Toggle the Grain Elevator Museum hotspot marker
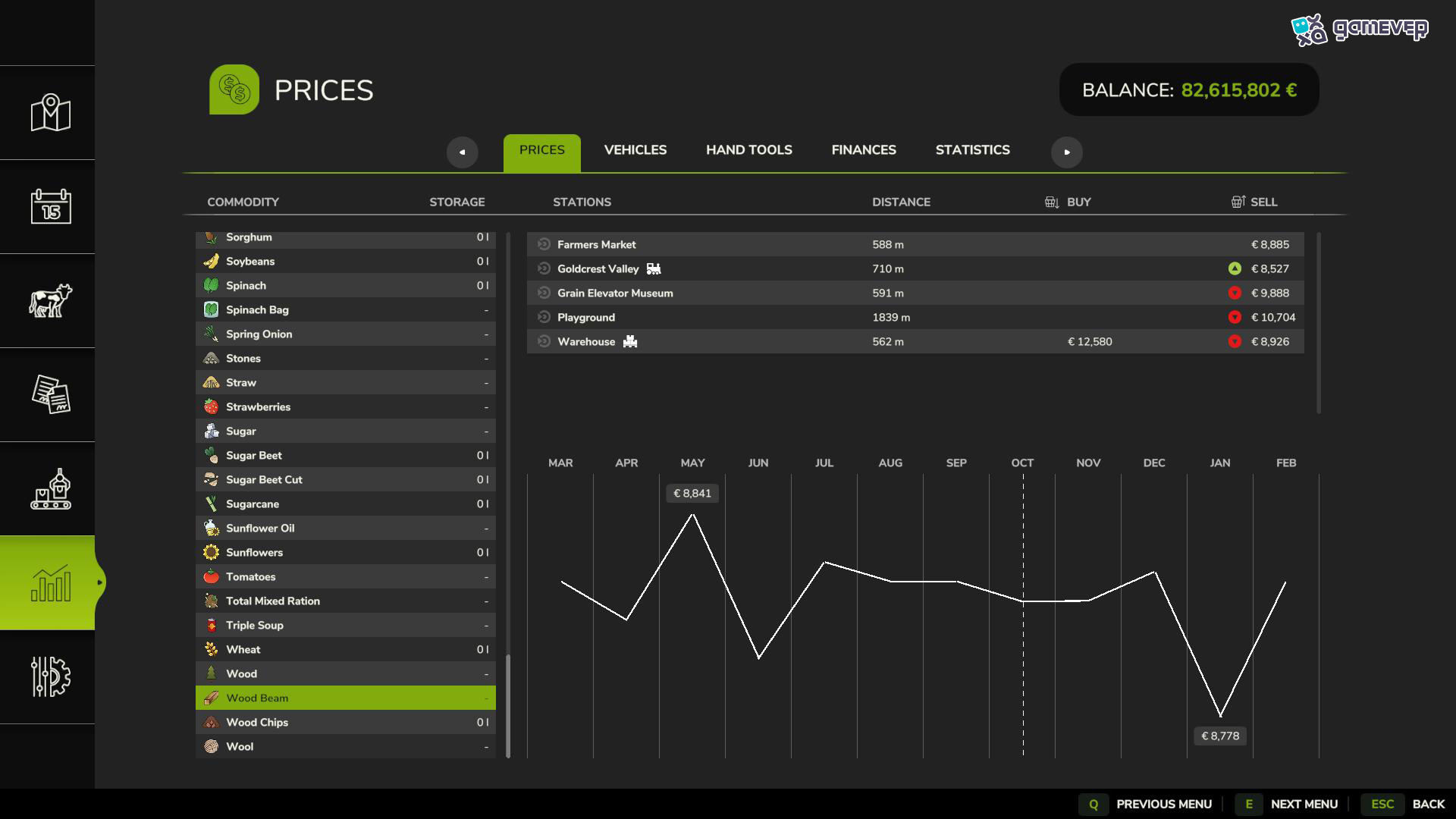Screen dimensions: 1456x819 point(544,293)
